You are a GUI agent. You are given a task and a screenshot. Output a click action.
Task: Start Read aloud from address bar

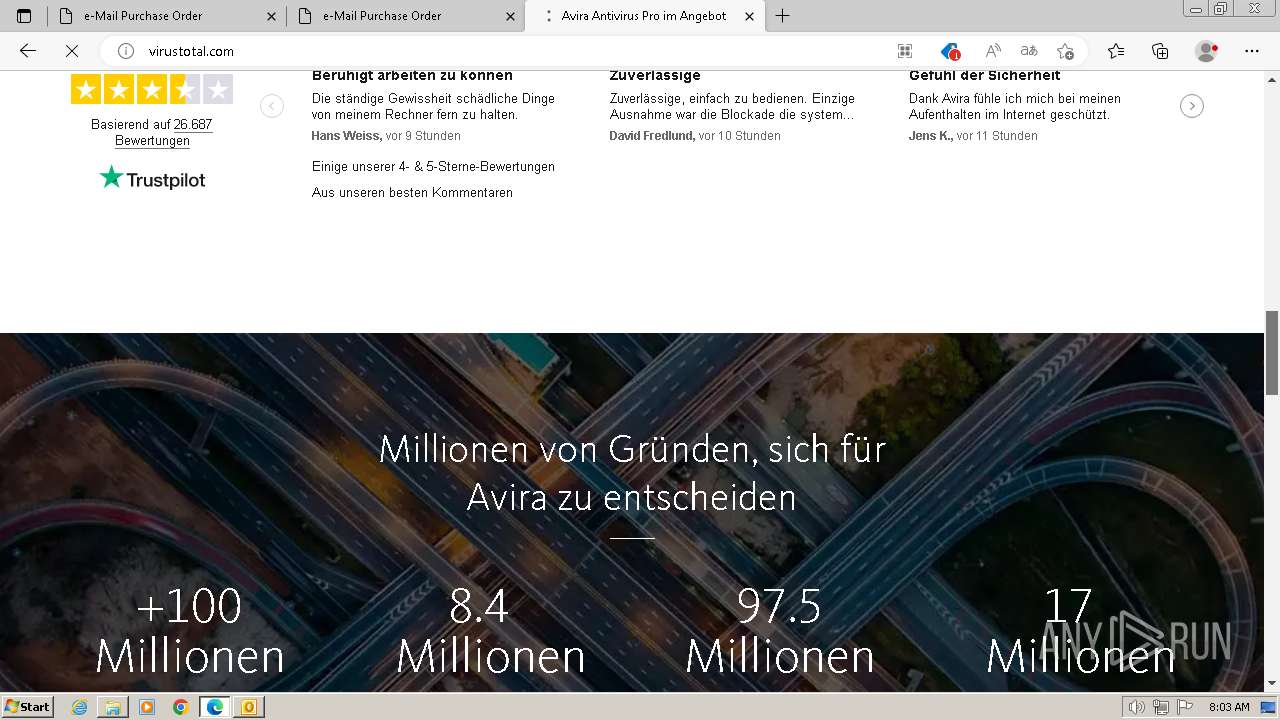point(993,51)
